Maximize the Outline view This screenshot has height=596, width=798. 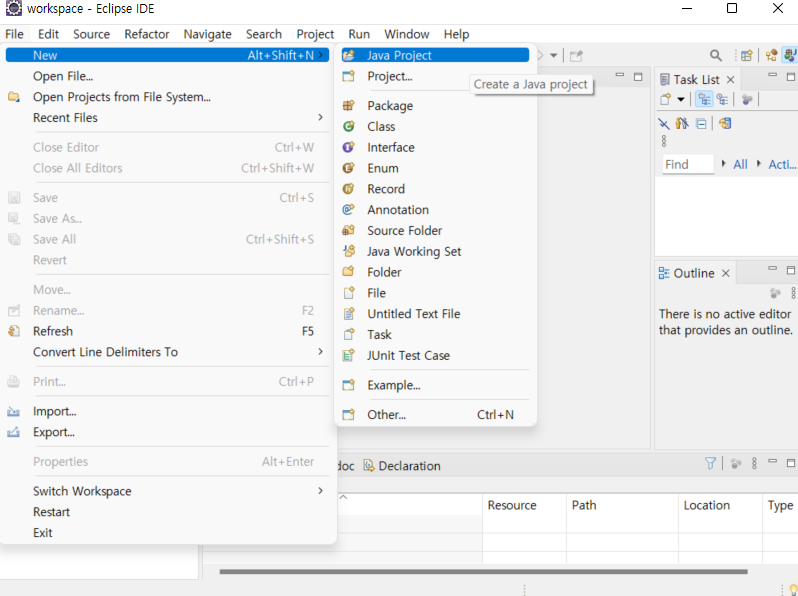coord(791,270)
